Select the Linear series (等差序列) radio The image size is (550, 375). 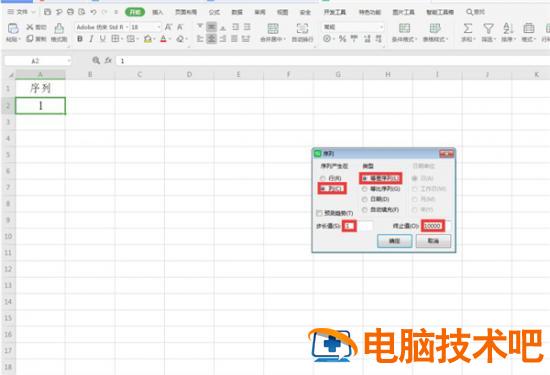click(x=364, y=178)
